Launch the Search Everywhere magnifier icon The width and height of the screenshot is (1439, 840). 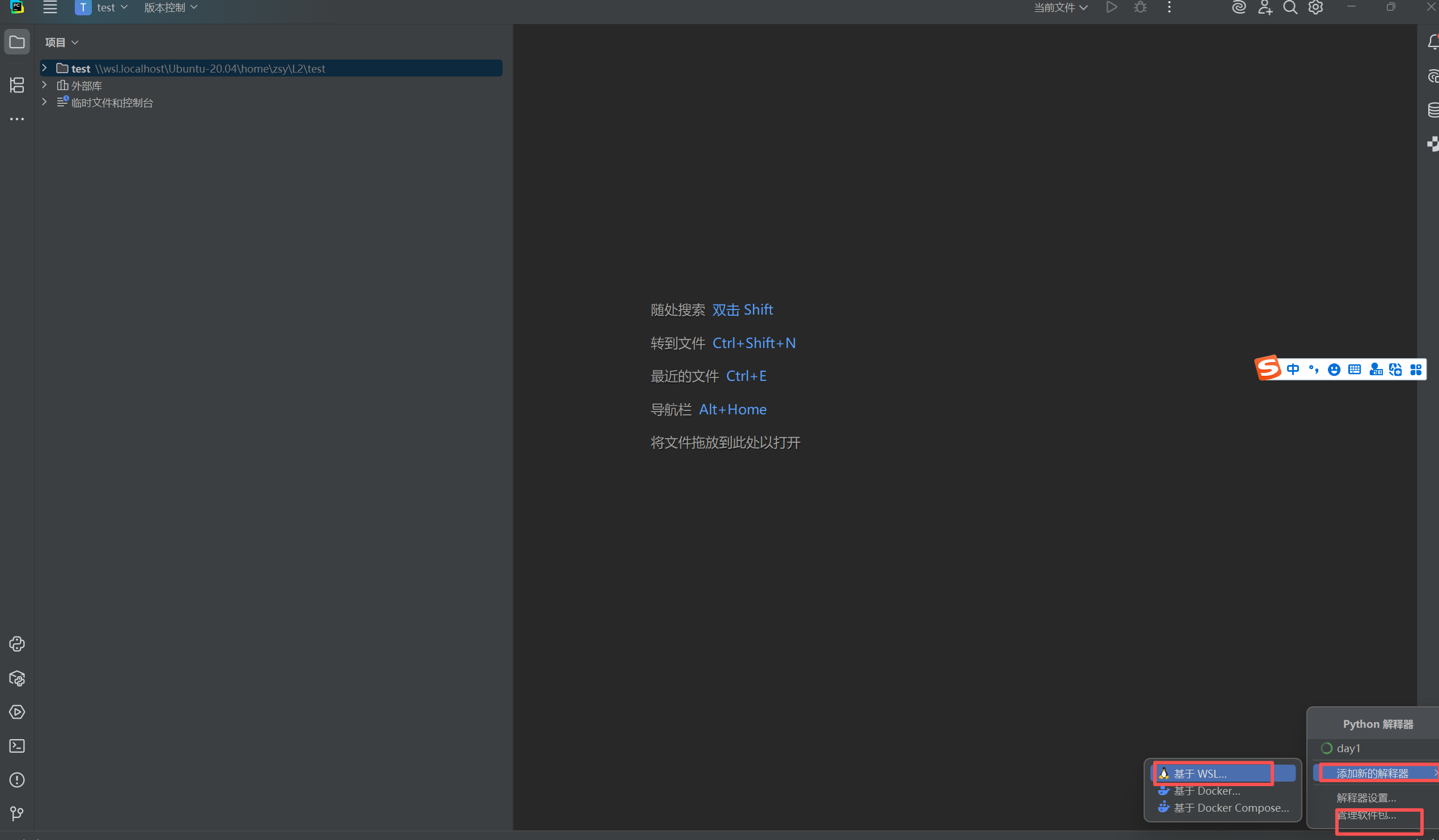pyautogui.click(x=1290, y=8)
